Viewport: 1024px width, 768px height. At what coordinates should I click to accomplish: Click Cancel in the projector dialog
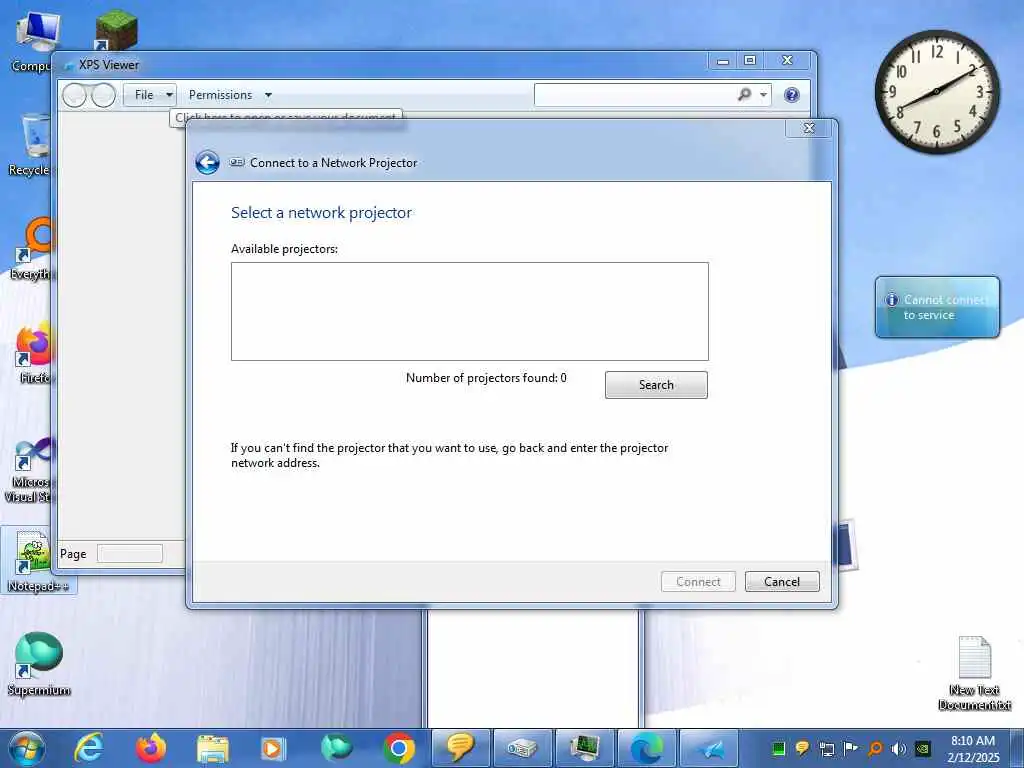click(782, 581)
